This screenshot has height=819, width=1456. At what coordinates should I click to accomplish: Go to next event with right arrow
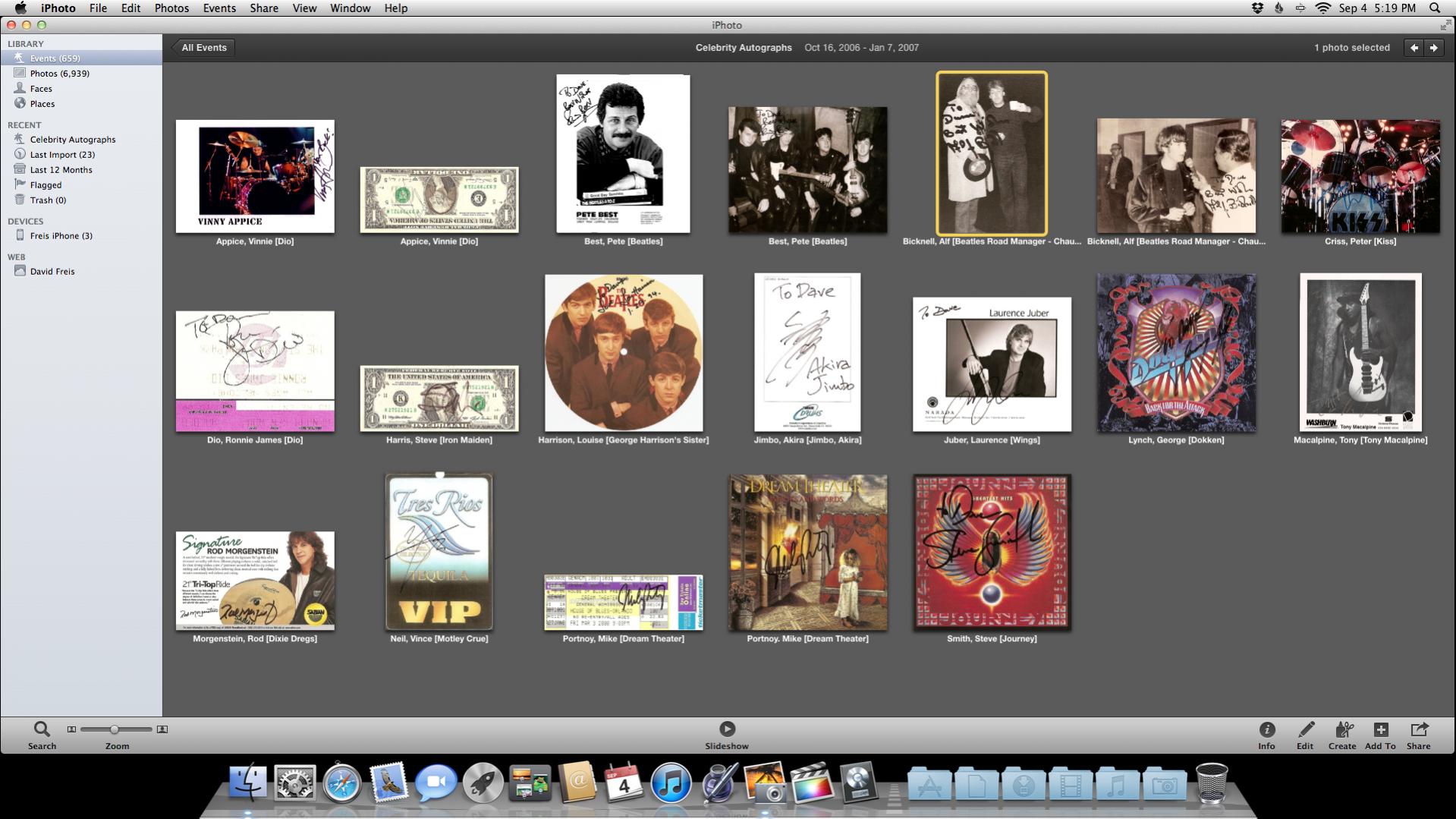point(1433,48)
